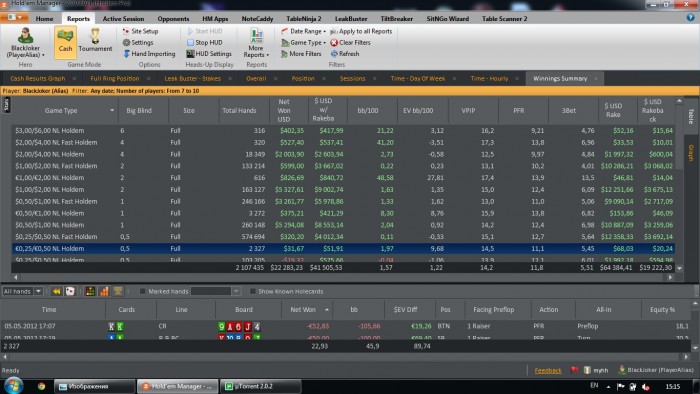
Task: Close the Winnings Summary report tab
Action: [x=596, y=79]
